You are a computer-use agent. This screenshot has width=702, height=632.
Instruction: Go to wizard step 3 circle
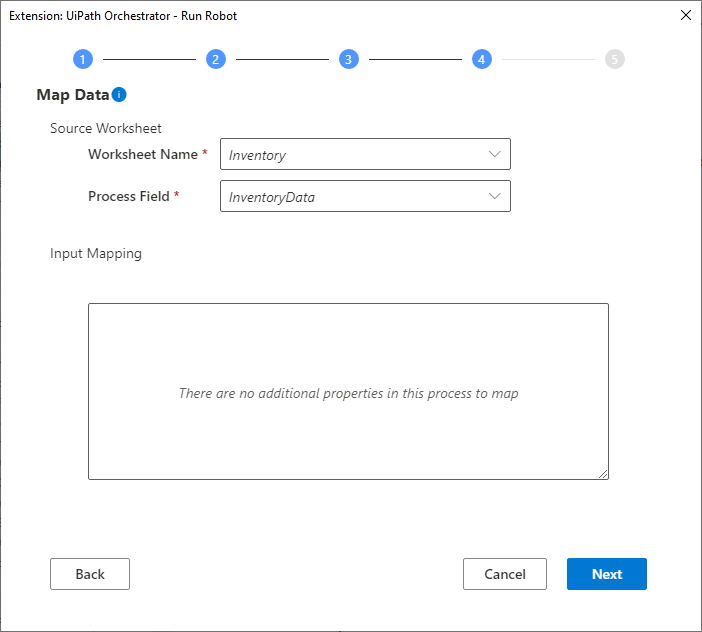click(x=349, y=59)
